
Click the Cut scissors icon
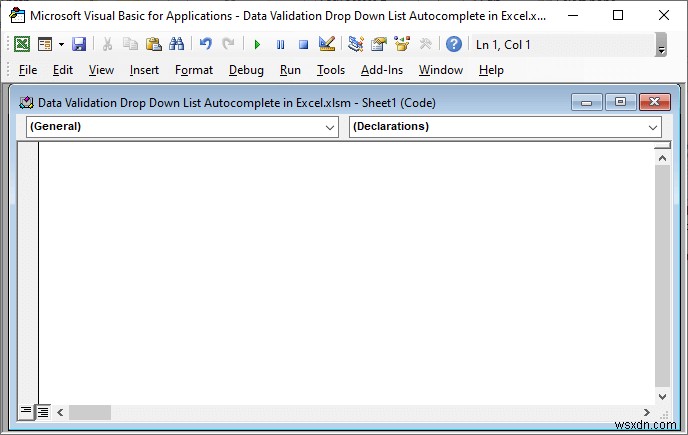[107, 44]
